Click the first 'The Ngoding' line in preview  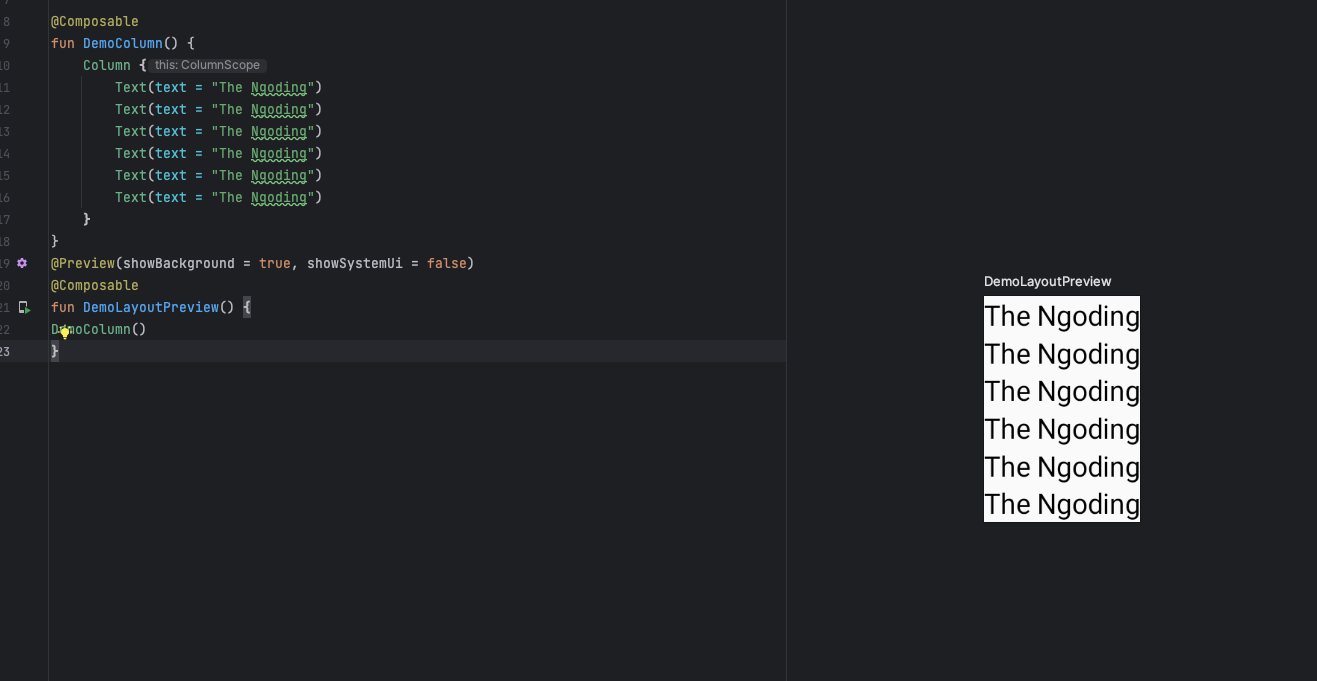(x=1061, y=316)
